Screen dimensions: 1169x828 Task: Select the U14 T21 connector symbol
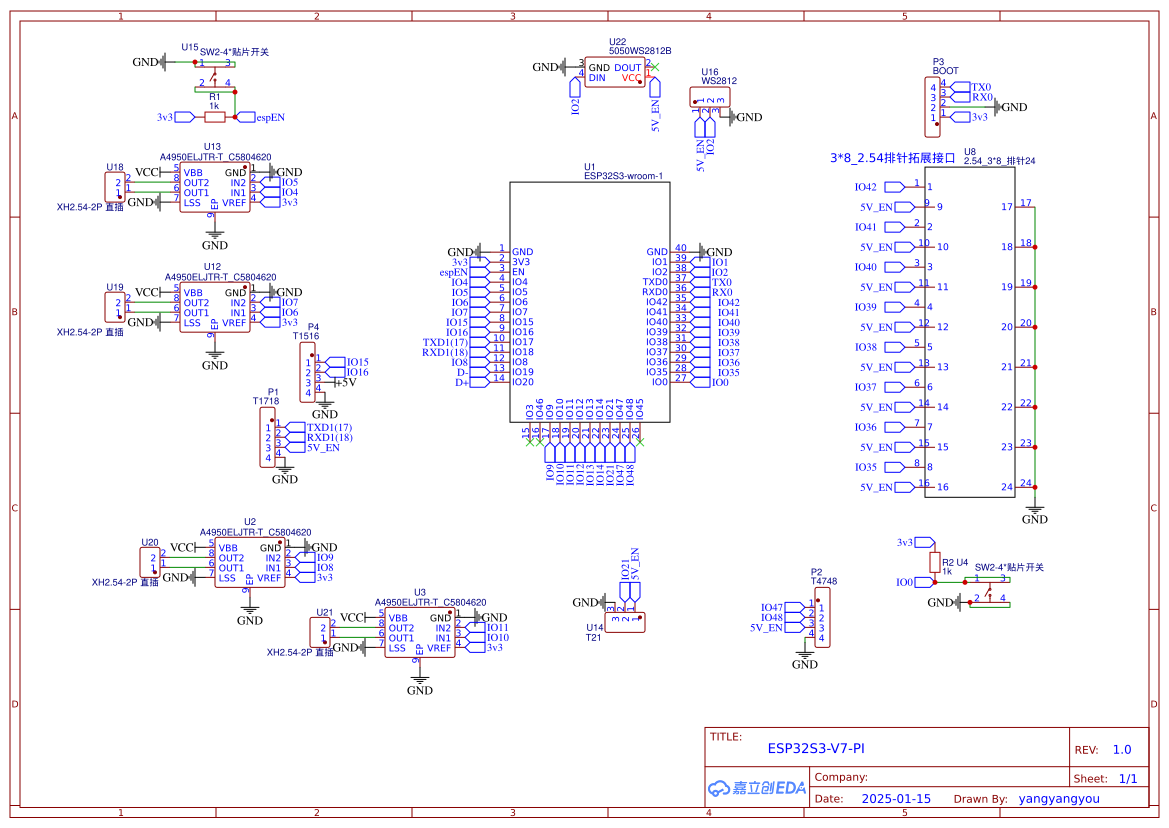[x=625, y=622]
